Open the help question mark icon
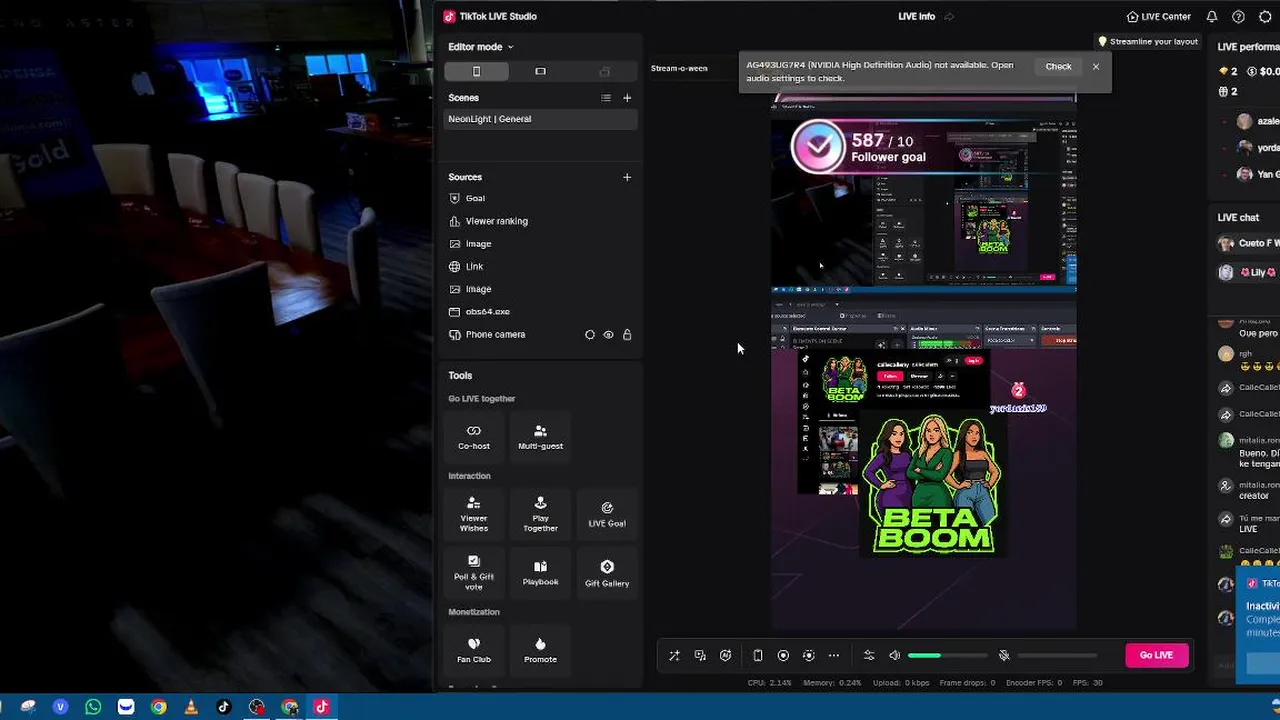The width and height of the screenshot is (1280, 720). click(1238, 17)
